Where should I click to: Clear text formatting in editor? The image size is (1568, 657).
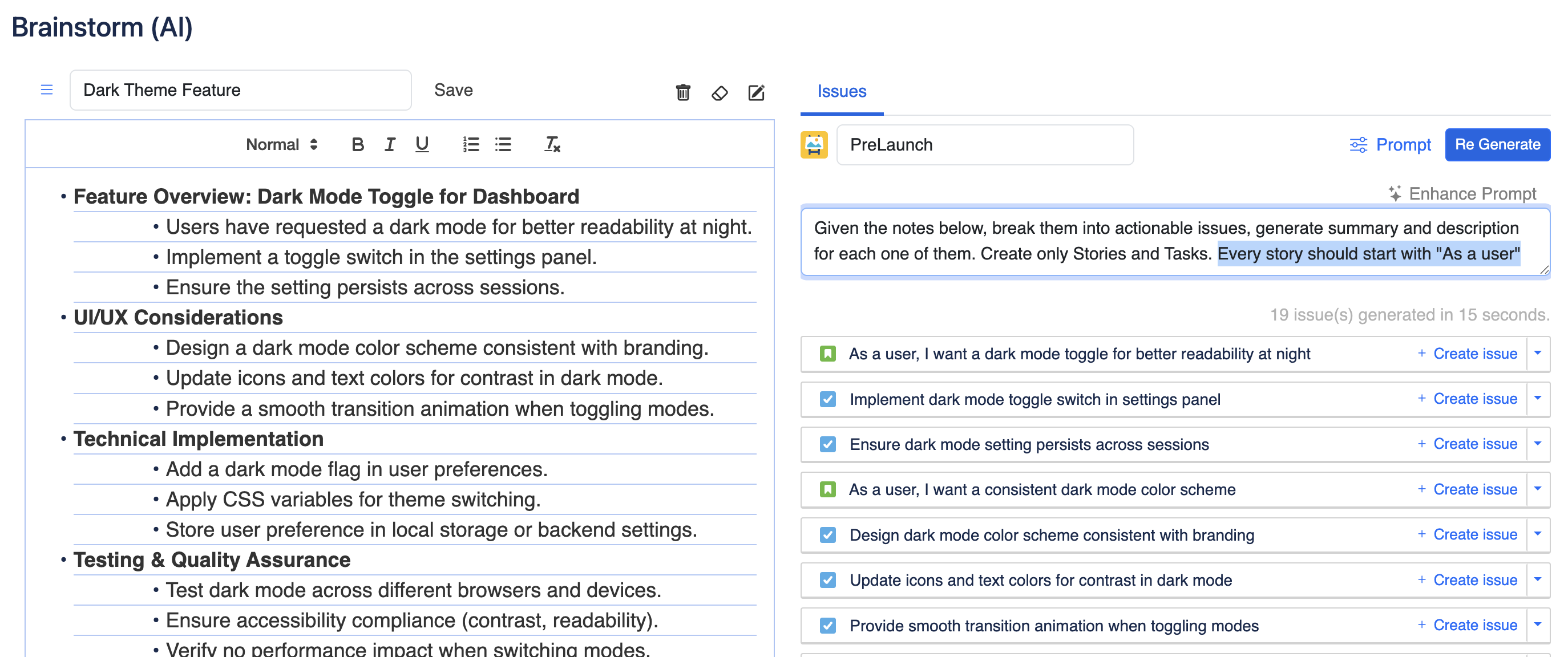(x=551, y=144)
